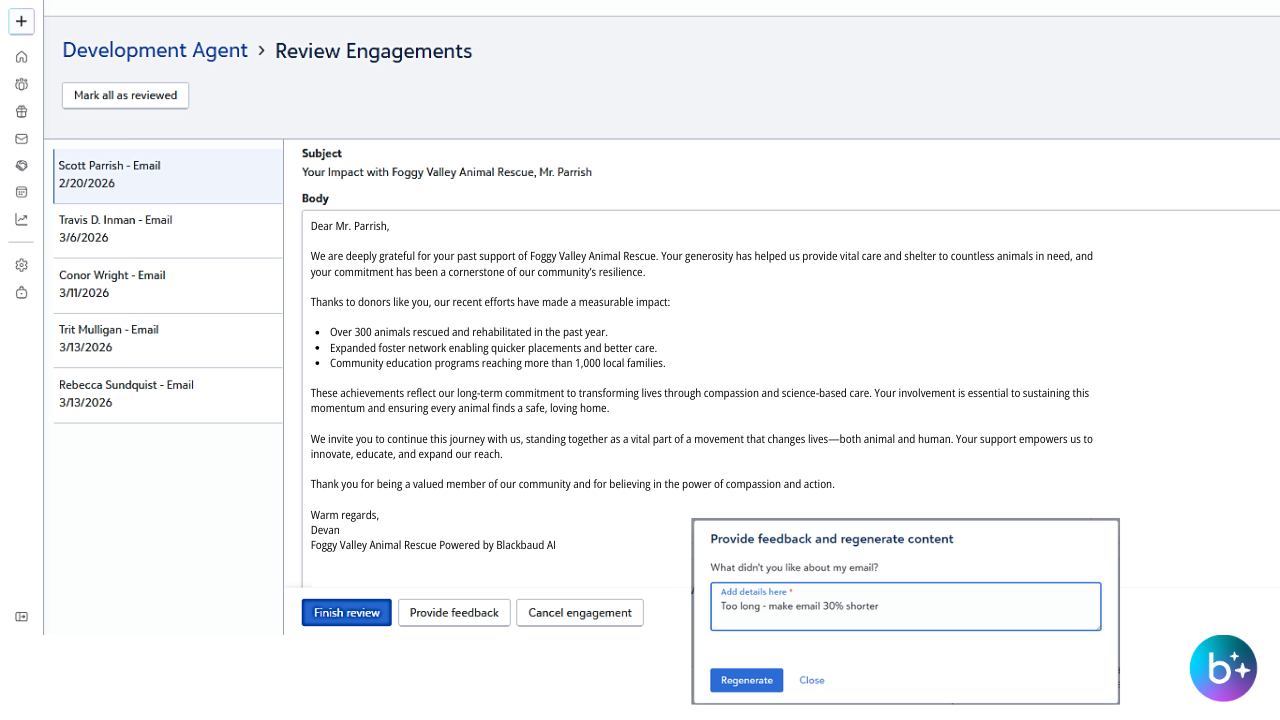Click the 'Warm regards,' sign-off line

344,515
